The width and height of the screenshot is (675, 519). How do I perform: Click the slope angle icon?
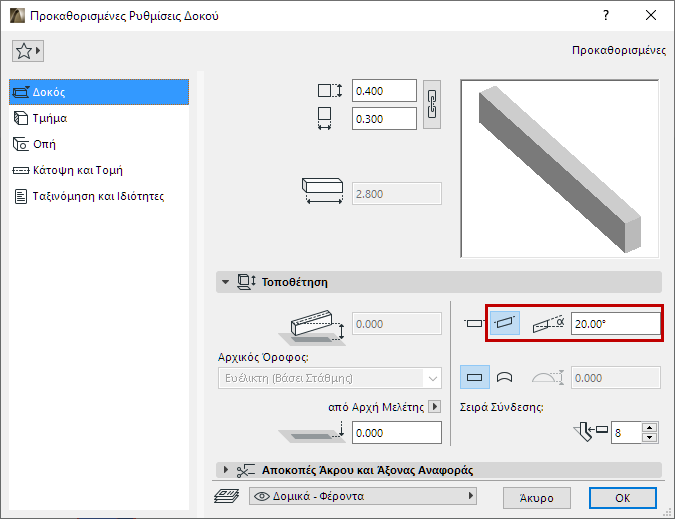[548, 324]
